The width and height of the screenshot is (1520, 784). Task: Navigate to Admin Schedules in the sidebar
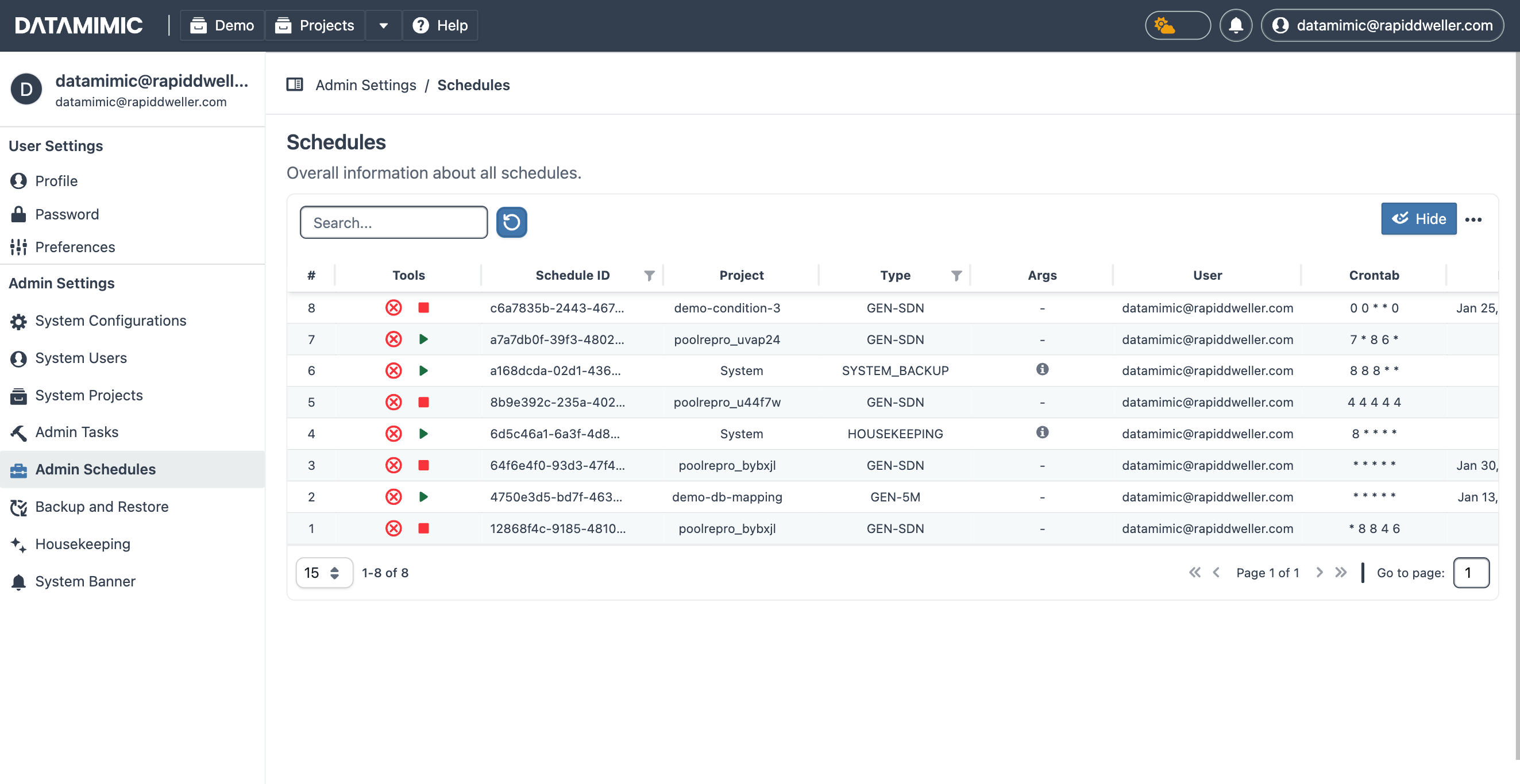coord(95,469)
